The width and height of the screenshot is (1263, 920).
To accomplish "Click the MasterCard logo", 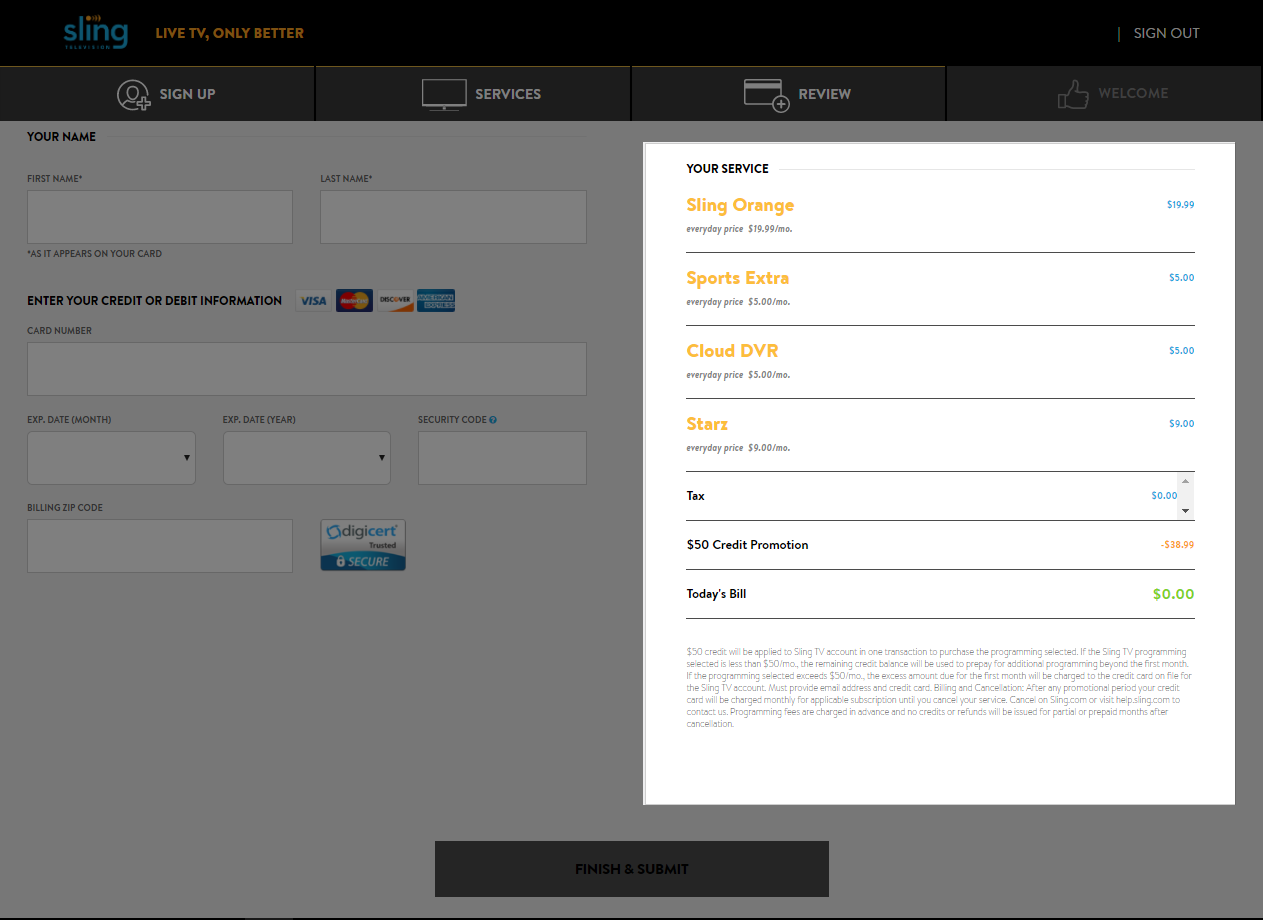I will point(354,300).
